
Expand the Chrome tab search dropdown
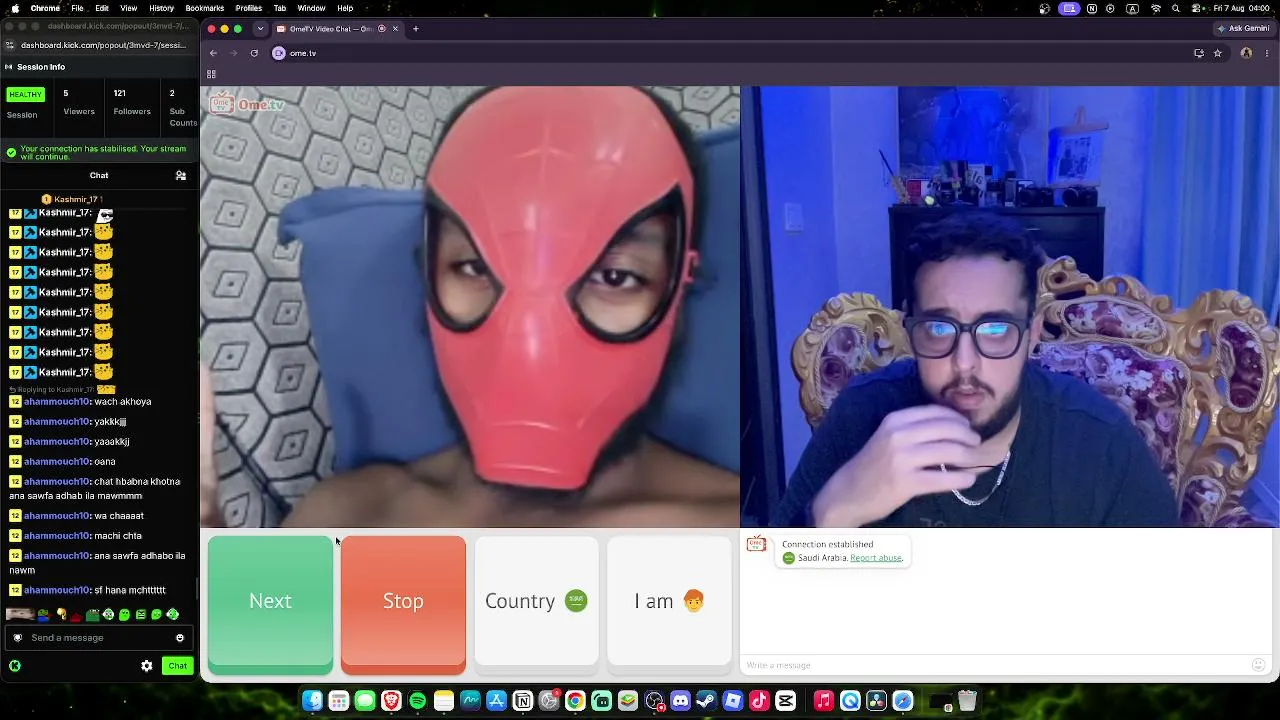[260, 29]
